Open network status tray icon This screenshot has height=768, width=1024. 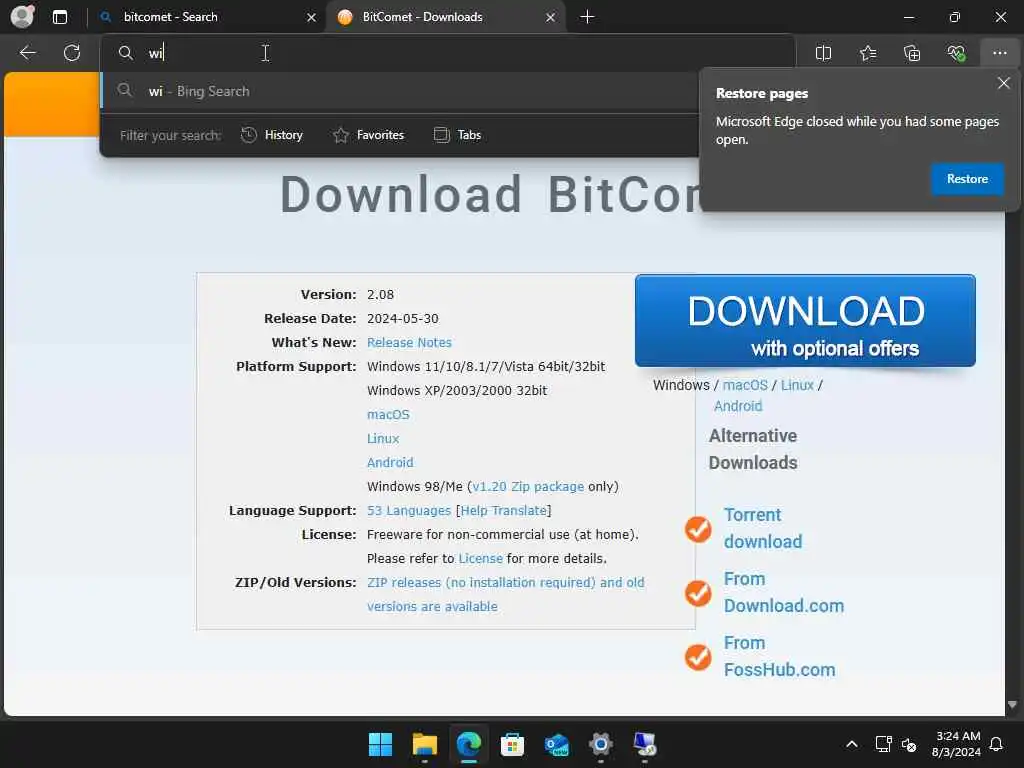pyautogui.click(x=883, y=744)
